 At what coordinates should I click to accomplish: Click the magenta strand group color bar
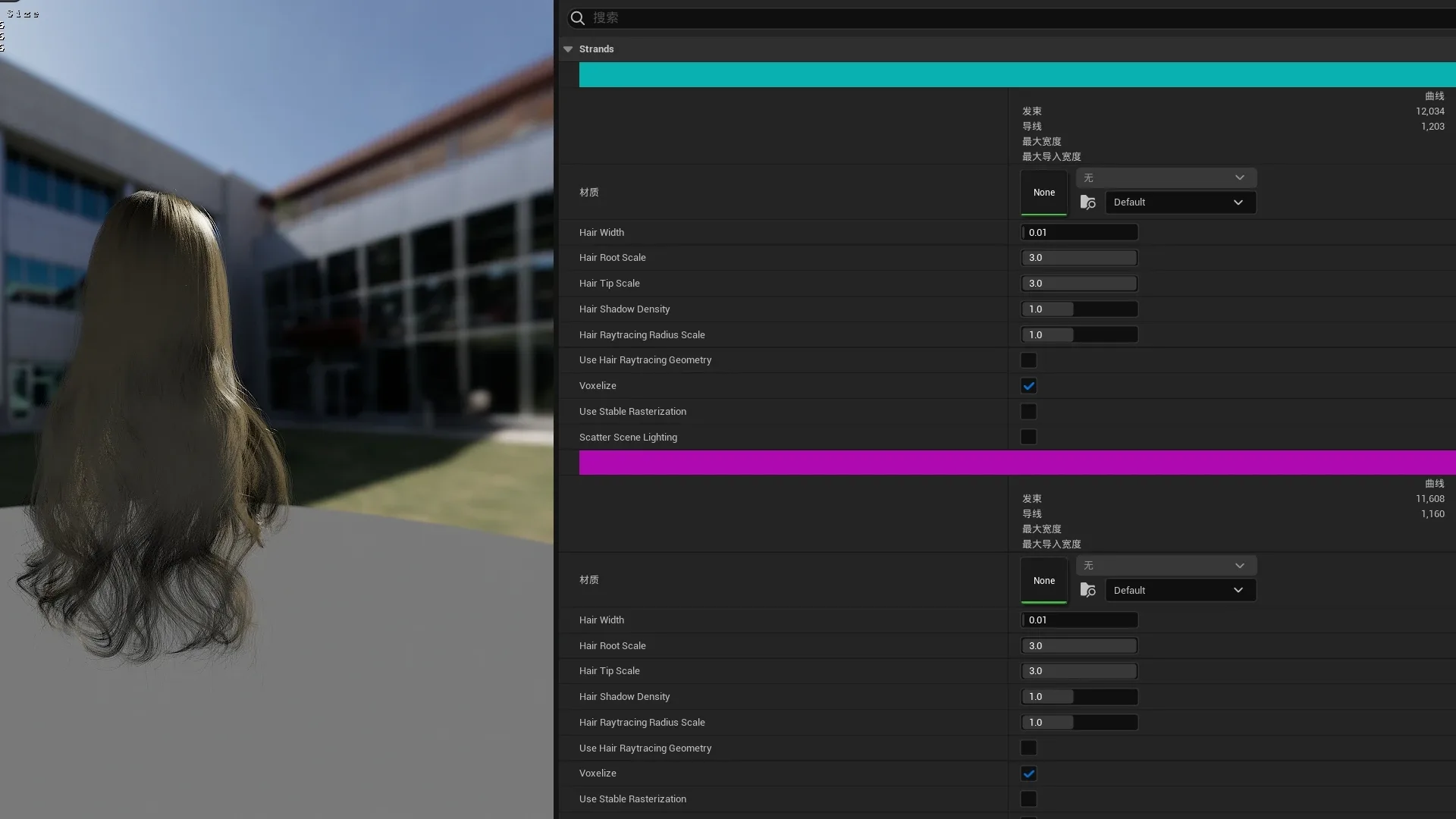(x=1016, y=463)
